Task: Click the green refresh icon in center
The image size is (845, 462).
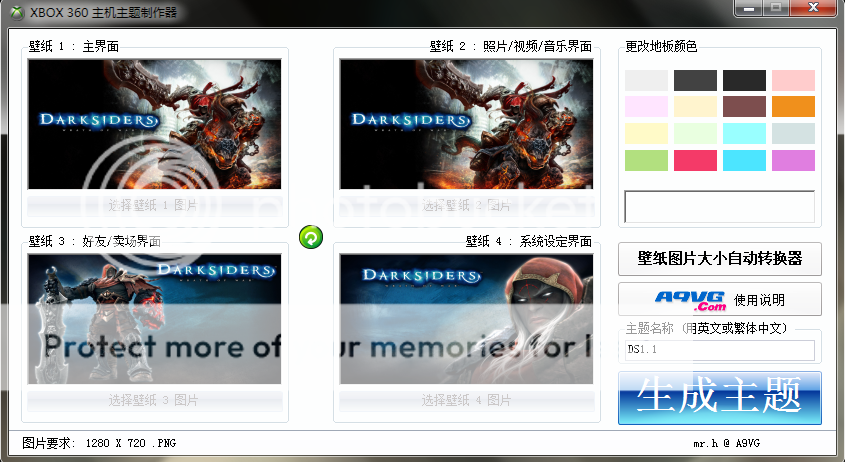Action: (311, 237)
